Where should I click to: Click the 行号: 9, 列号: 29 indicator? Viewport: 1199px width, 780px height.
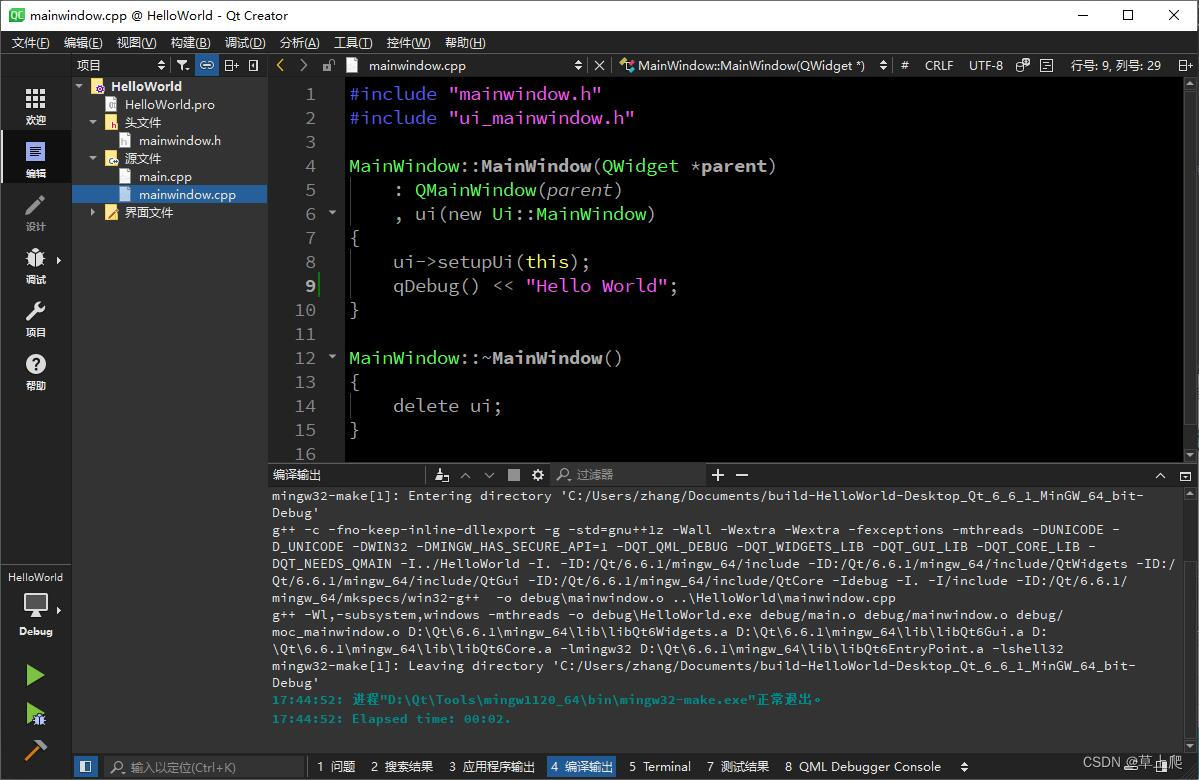[x=1115, y=65]
